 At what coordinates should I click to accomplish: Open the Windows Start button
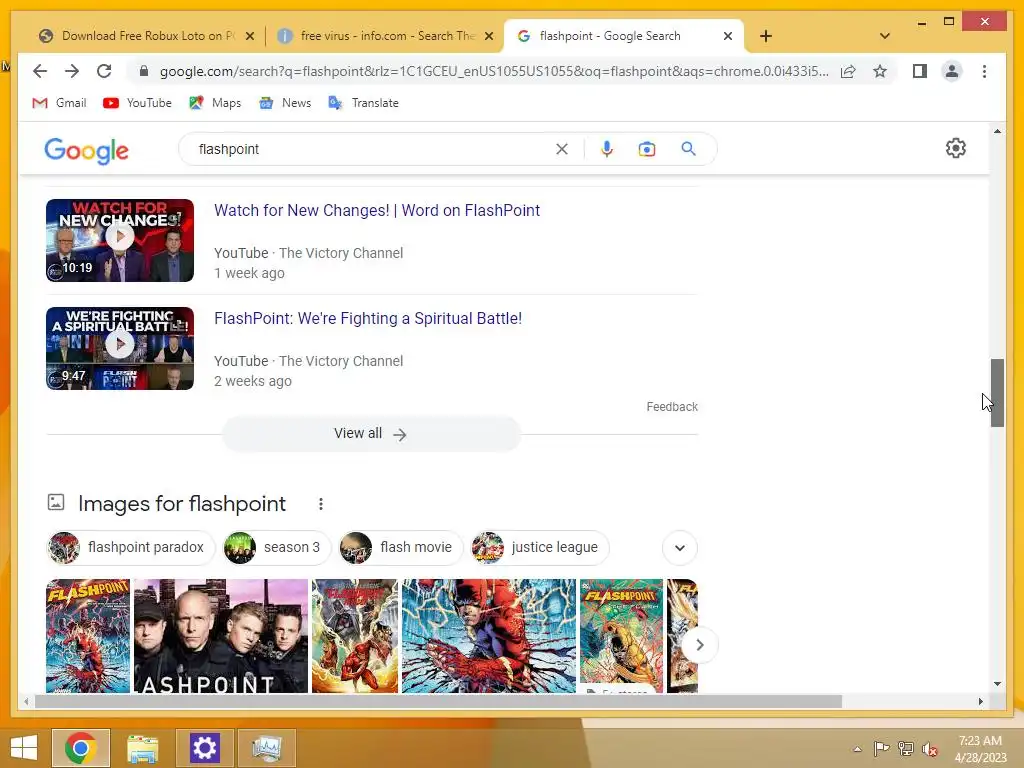24,748
